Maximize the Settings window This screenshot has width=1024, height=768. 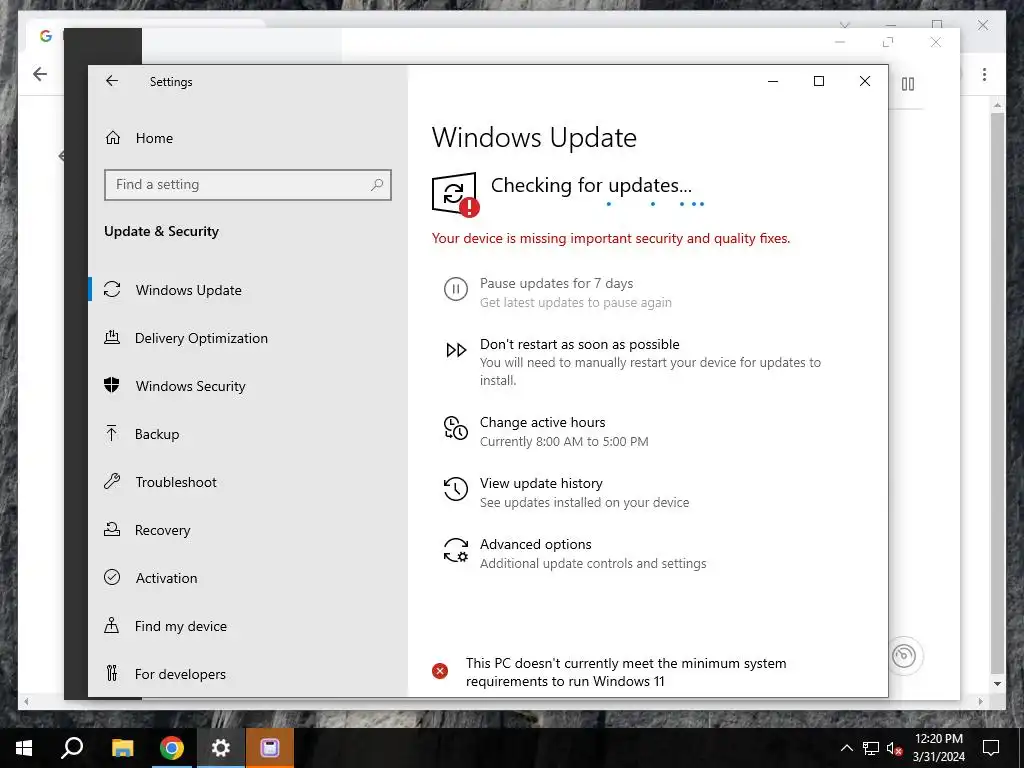click(x=818, y=81)
